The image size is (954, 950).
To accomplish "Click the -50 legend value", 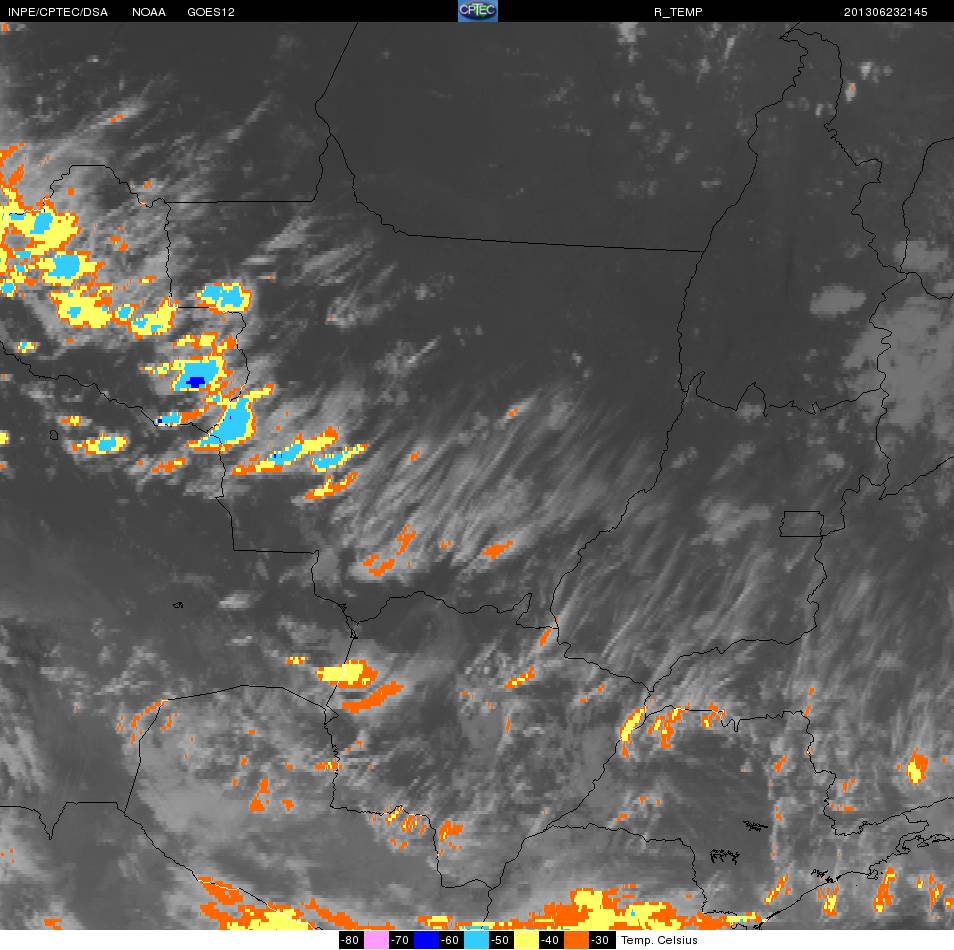I will point(501,940).
